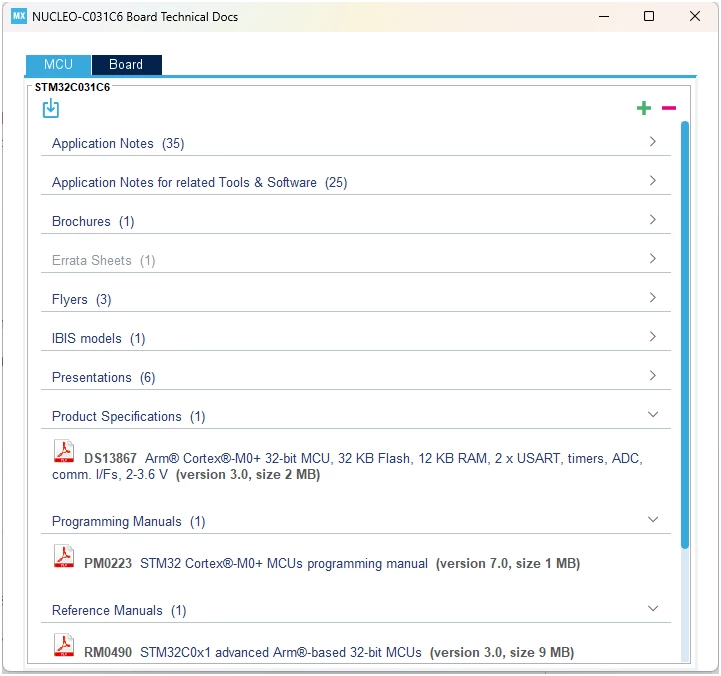
Task: Open the DS13867 datasheet PDF icon
Action: coord(64,451)
